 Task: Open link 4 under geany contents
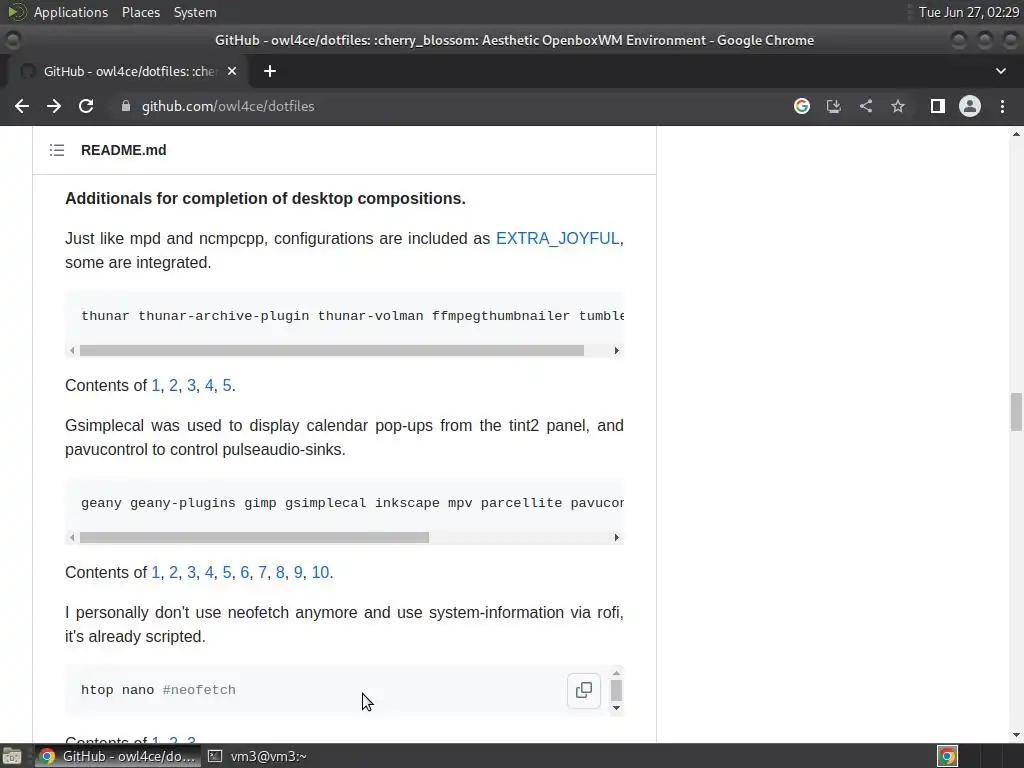209,572
